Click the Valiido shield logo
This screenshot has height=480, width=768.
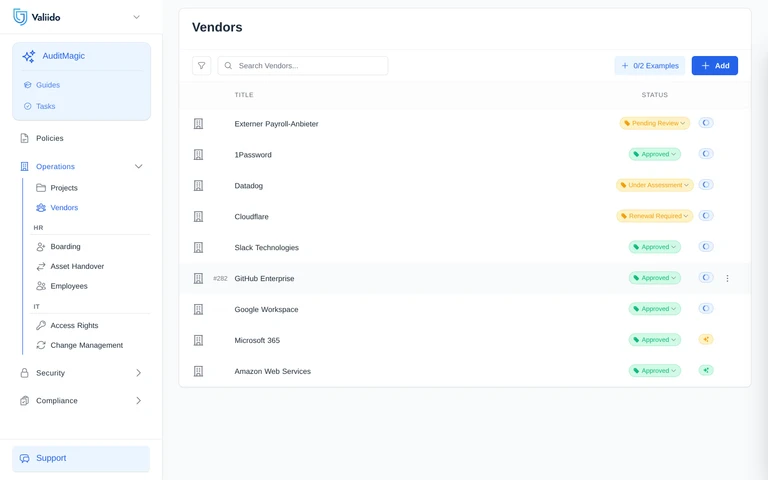[x=20, y=17]
